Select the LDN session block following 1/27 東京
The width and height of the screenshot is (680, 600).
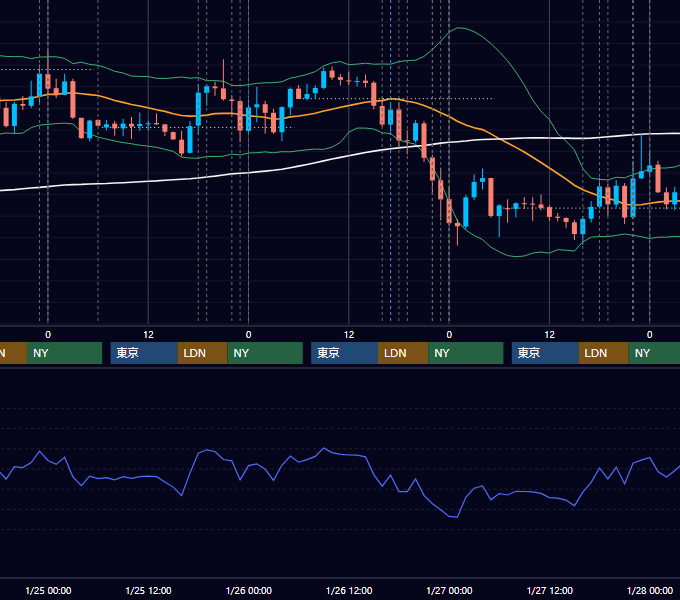pos(604,353)
